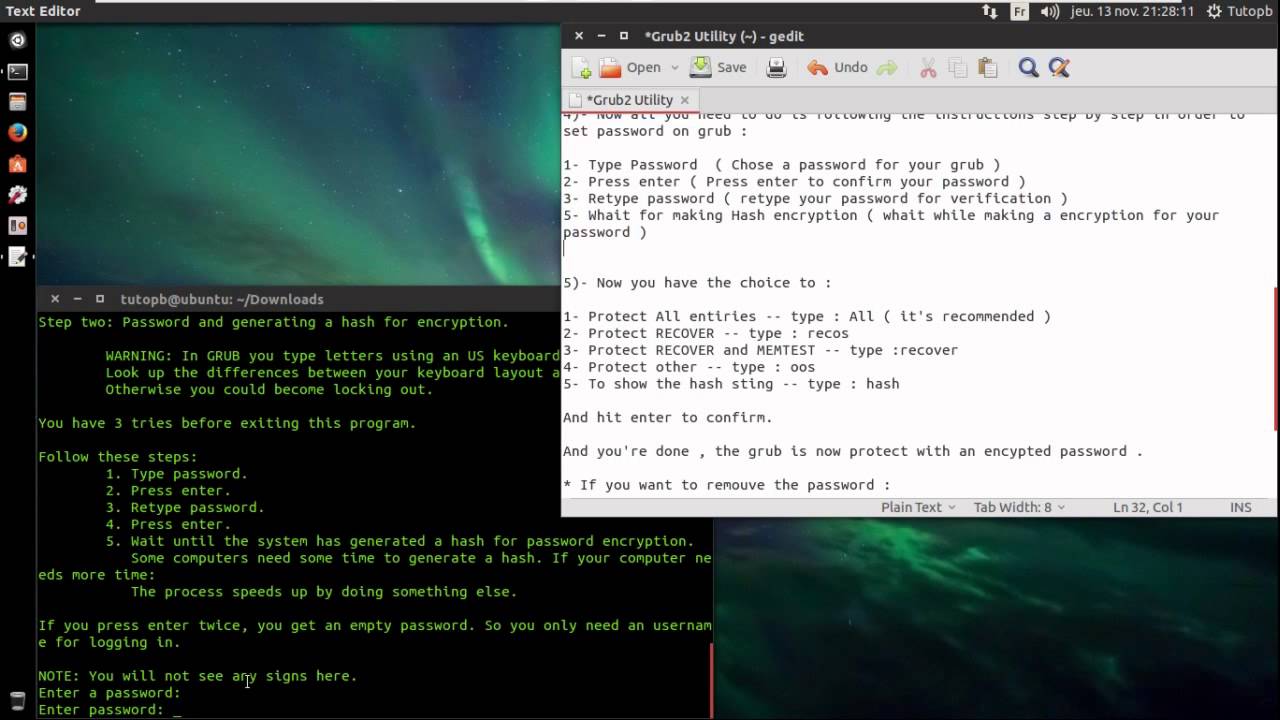Click the Text Editor title in top panel
This screenshot has width=1280, height=720.
pyautogui.click(x=42, y=11)
